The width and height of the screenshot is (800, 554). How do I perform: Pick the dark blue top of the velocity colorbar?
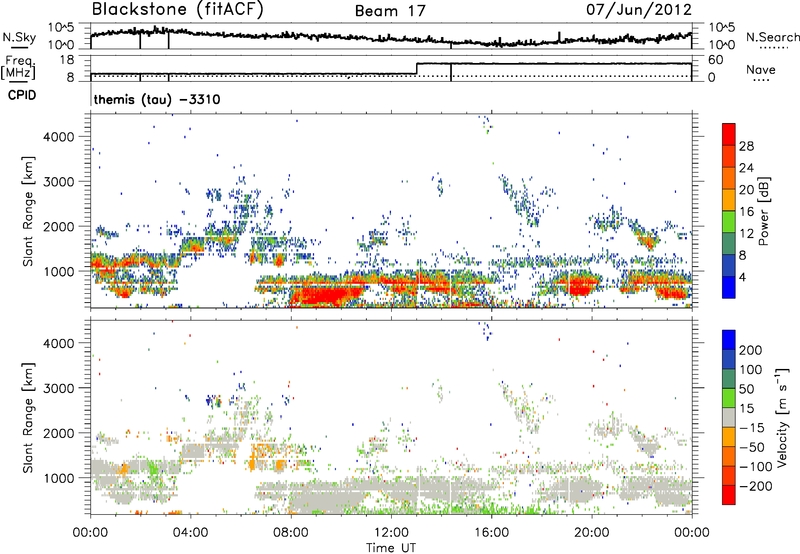point(729,340)
